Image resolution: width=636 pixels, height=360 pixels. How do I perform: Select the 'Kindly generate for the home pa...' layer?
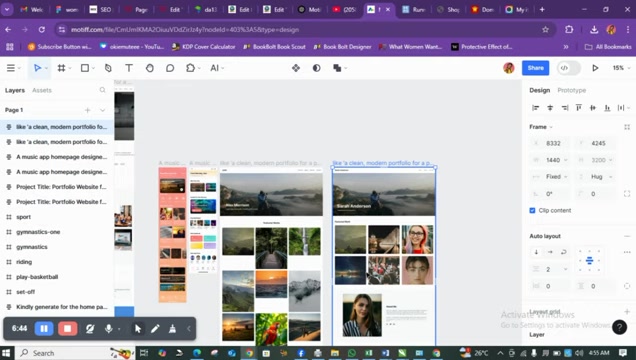coord(57,307)
